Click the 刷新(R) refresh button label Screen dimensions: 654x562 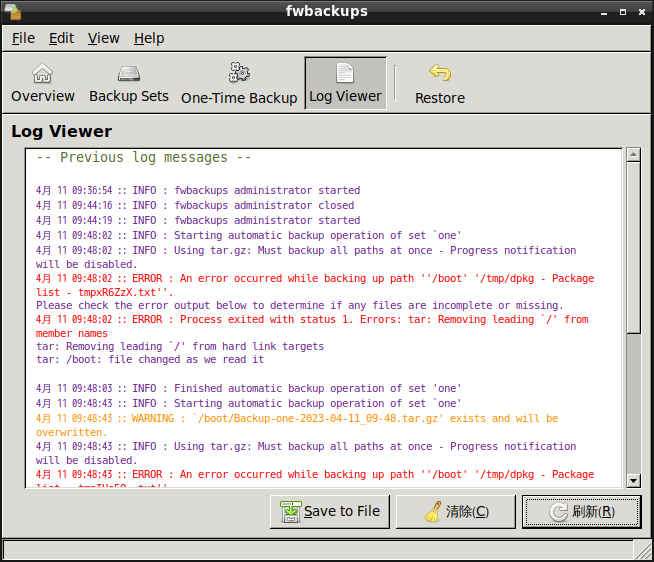coord(593,512)
